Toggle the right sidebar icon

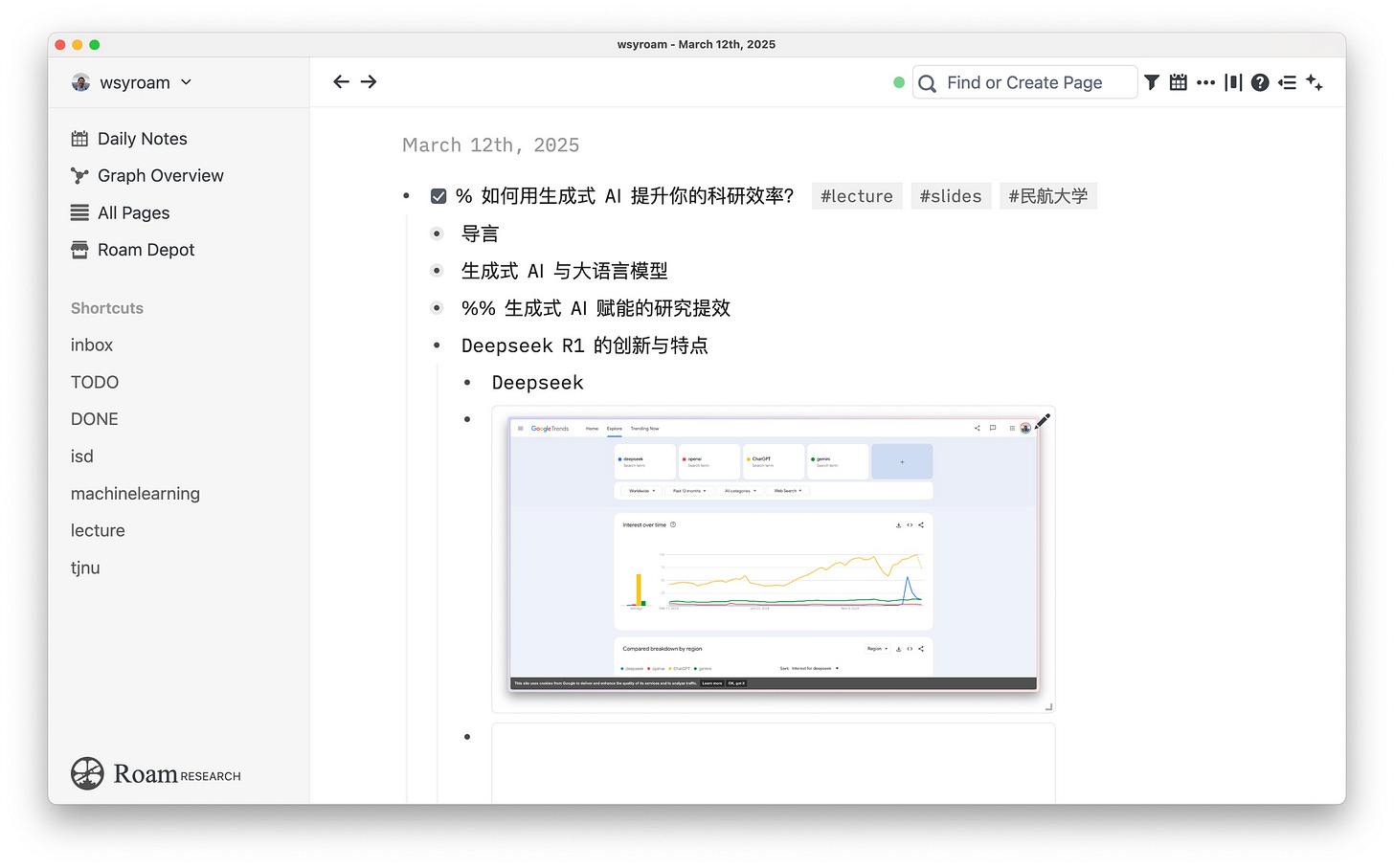click(x=1233, y=82)
